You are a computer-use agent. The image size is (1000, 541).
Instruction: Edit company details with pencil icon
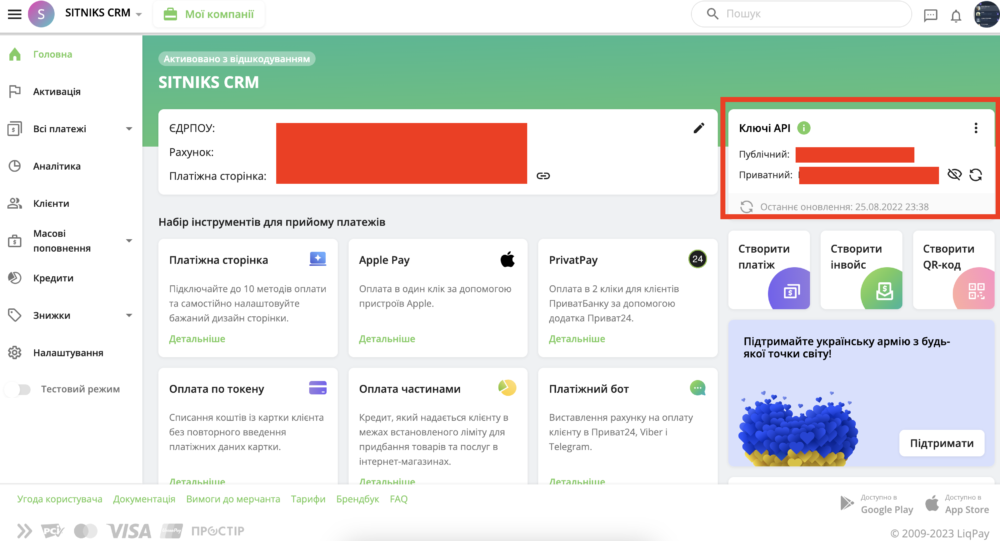tap(699, 128)
